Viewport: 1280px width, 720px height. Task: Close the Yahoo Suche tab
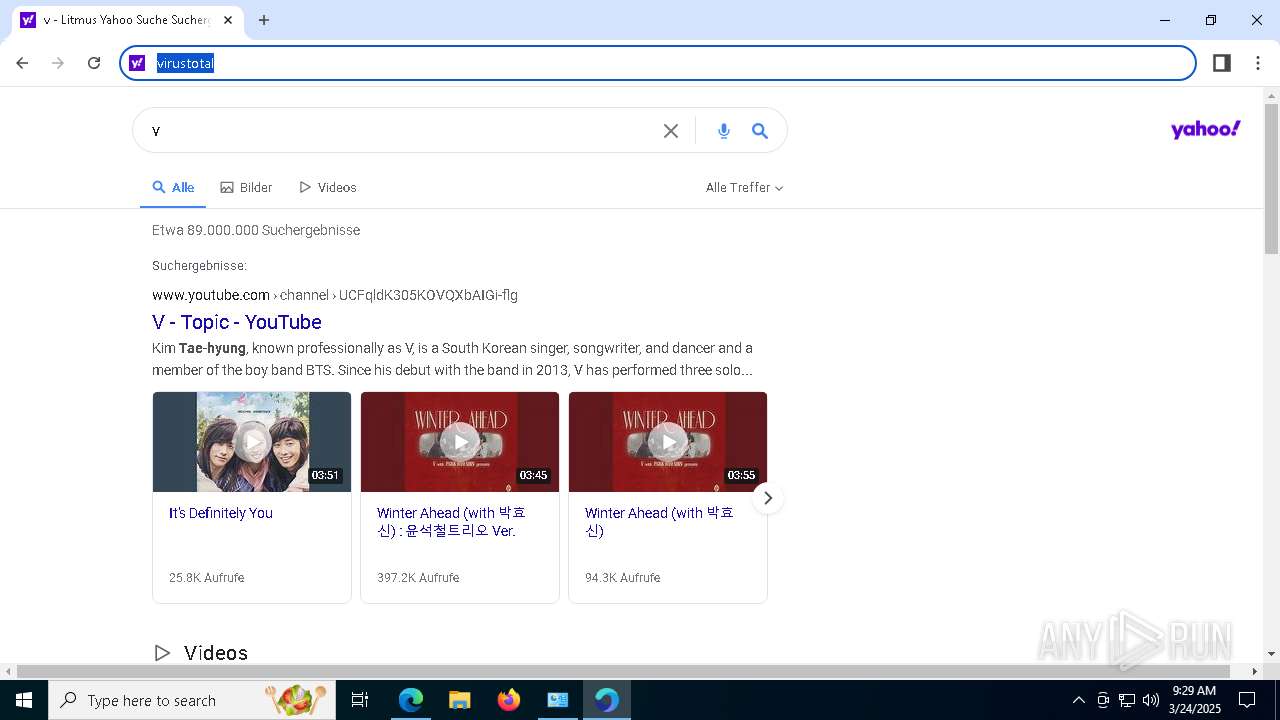click(228, 20)
